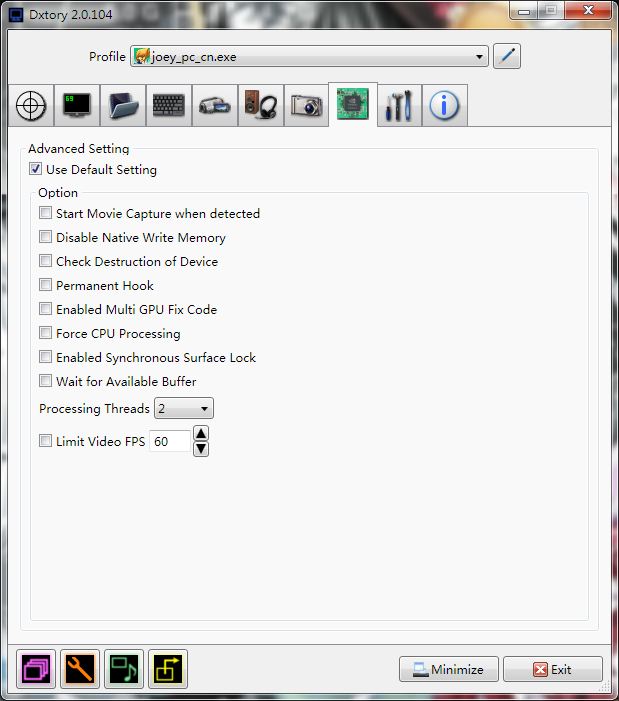Open the keyboard Hotkey tab

pyautogui.click(x=169, y=106)
